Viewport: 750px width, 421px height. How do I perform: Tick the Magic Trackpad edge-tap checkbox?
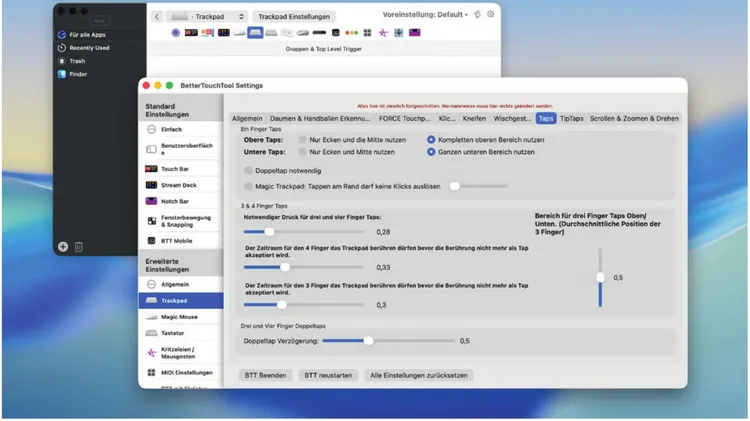pyautogui.click(x=247, y=185)
